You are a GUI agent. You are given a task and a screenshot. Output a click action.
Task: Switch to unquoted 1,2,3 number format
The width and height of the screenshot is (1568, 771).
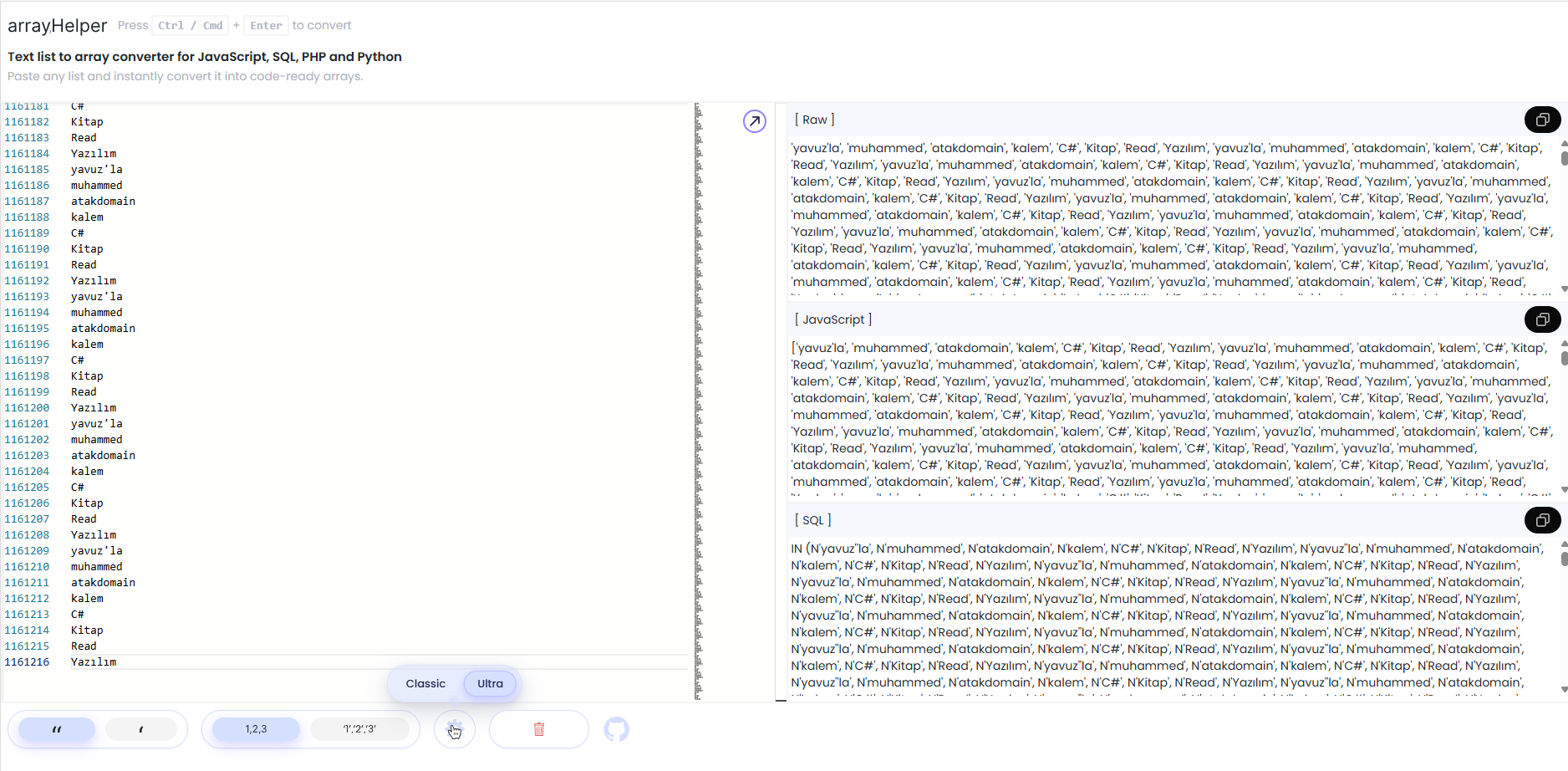(x=256, y=729)
